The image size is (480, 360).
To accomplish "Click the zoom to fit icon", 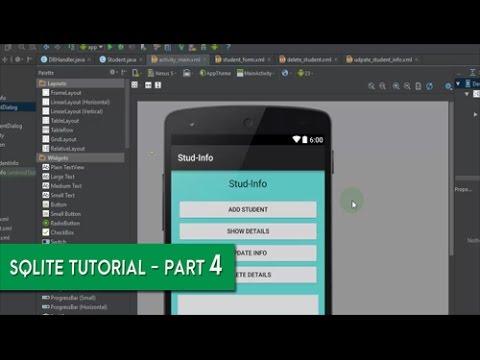I will (371, 86).
